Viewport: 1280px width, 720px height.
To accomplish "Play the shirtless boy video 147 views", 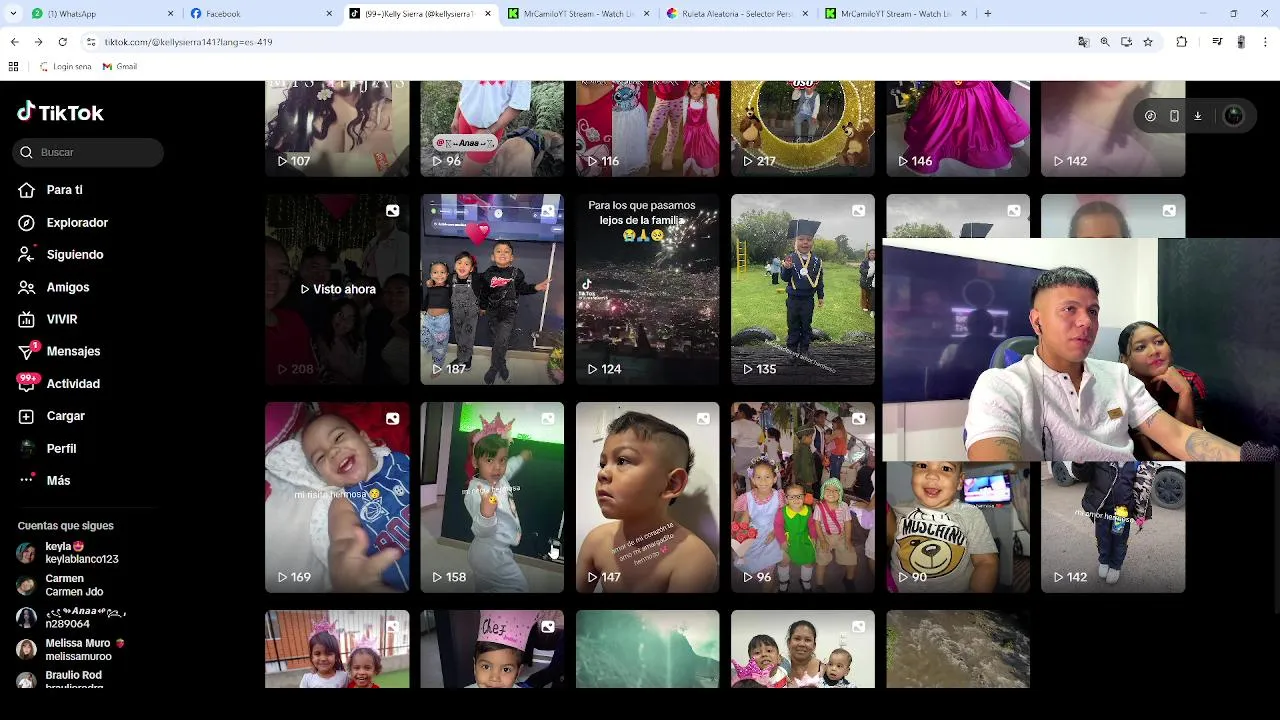I will [x=647, y=497].
